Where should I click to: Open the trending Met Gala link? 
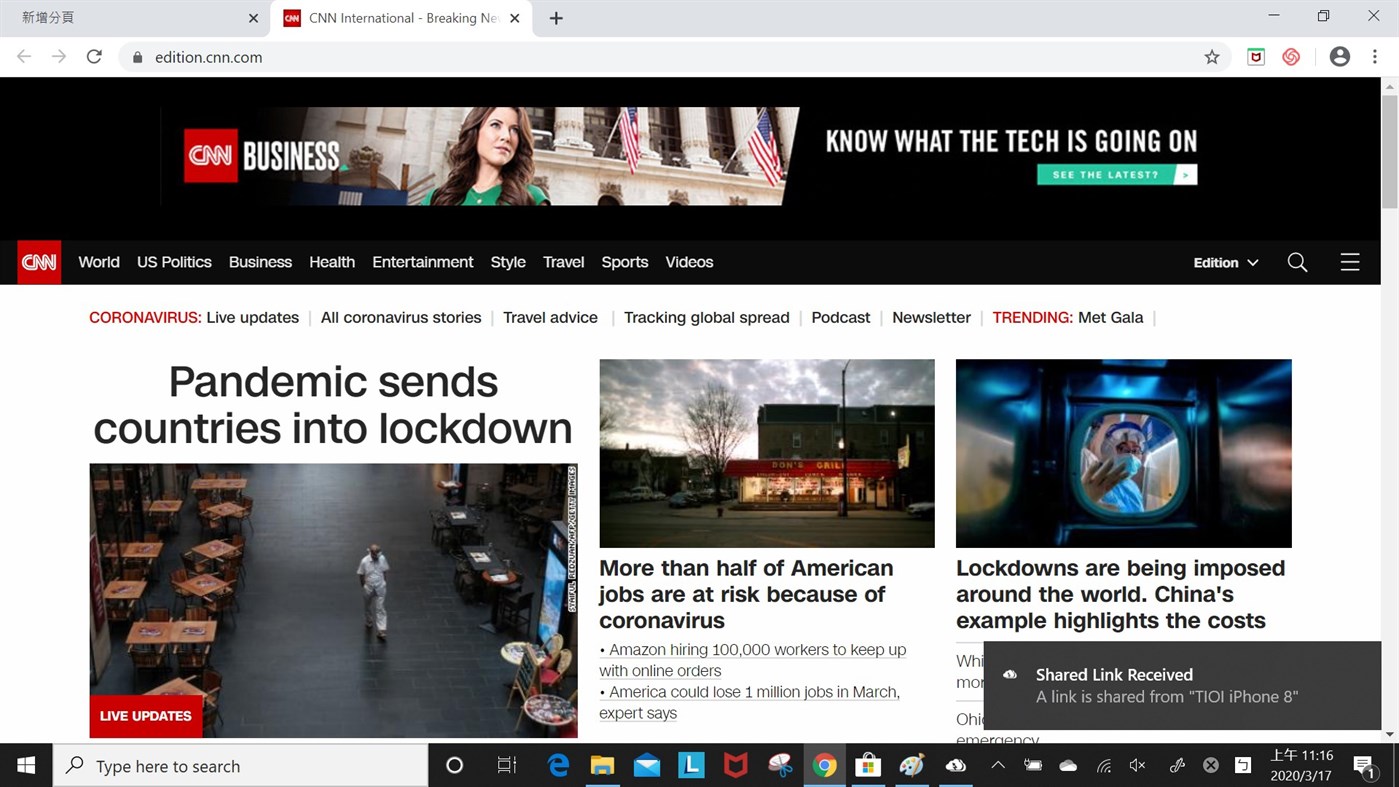1110,317
